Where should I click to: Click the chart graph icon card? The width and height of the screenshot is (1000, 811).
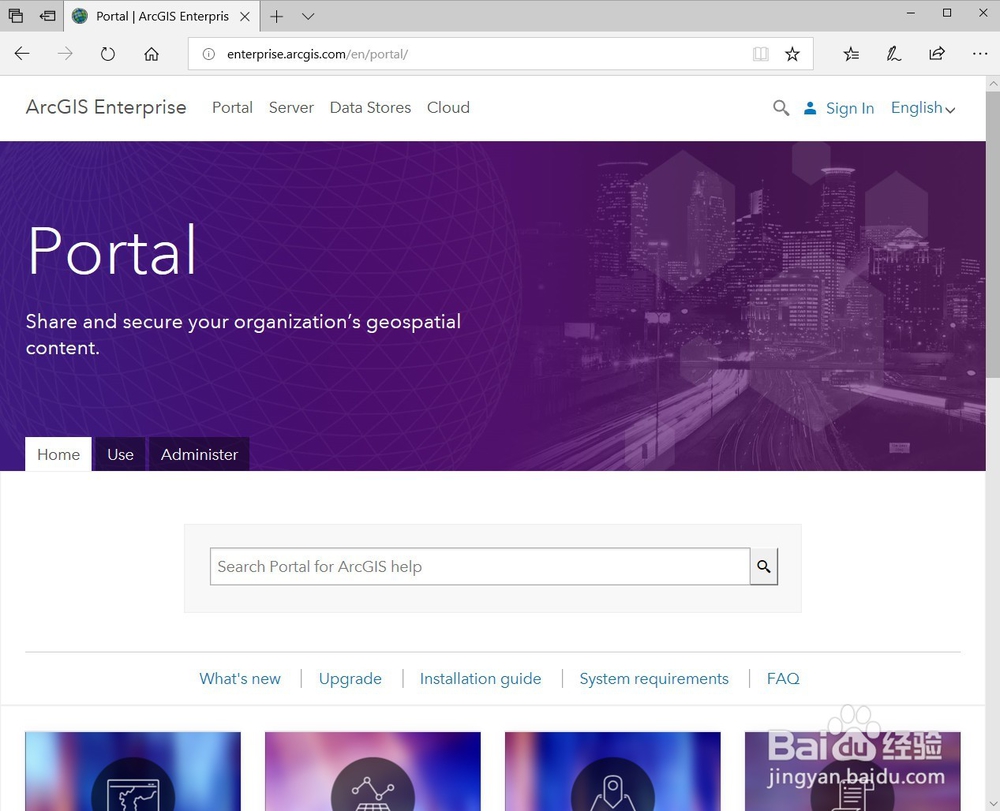[372, 771]
